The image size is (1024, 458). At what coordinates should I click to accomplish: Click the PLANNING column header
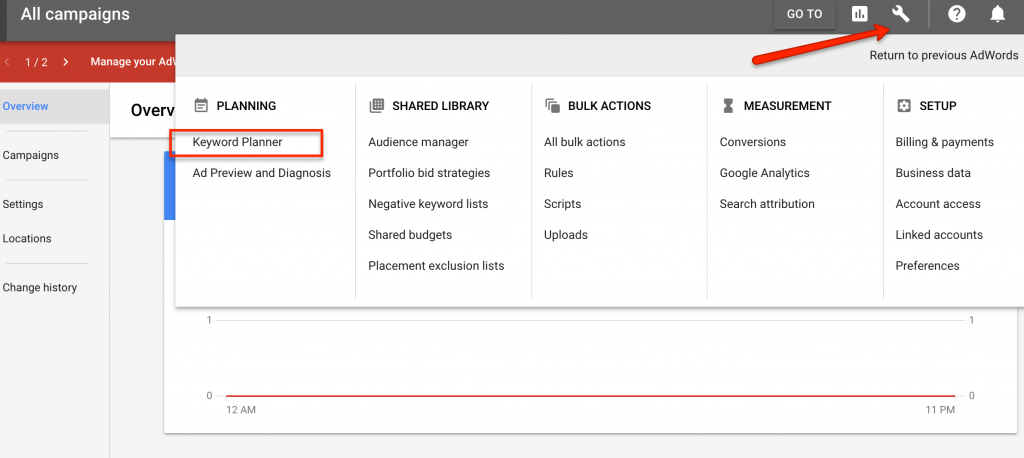[x=246, y=106]
